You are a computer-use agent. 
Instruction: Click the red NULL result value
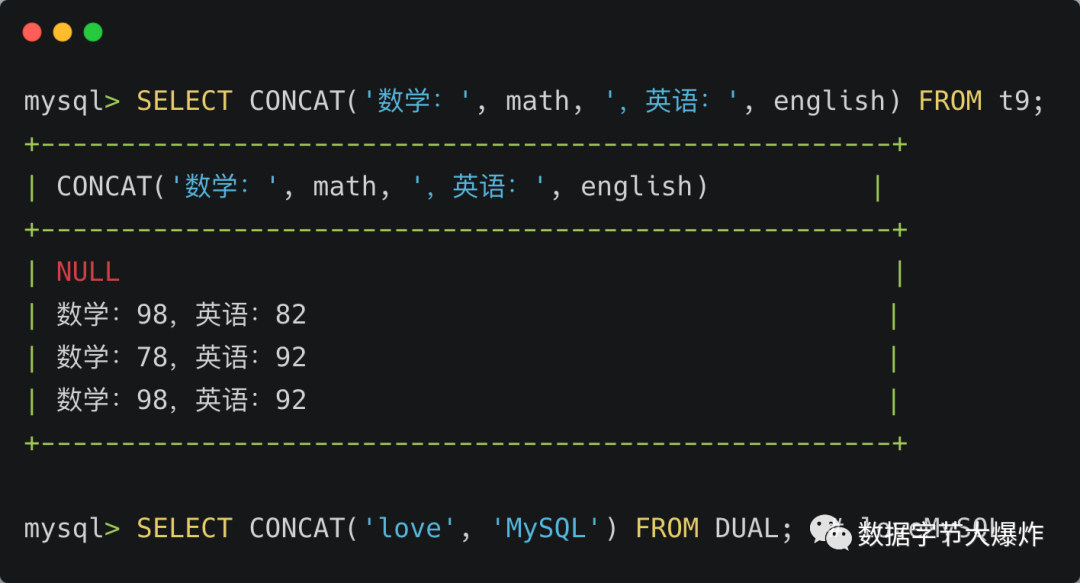[88, 272]
